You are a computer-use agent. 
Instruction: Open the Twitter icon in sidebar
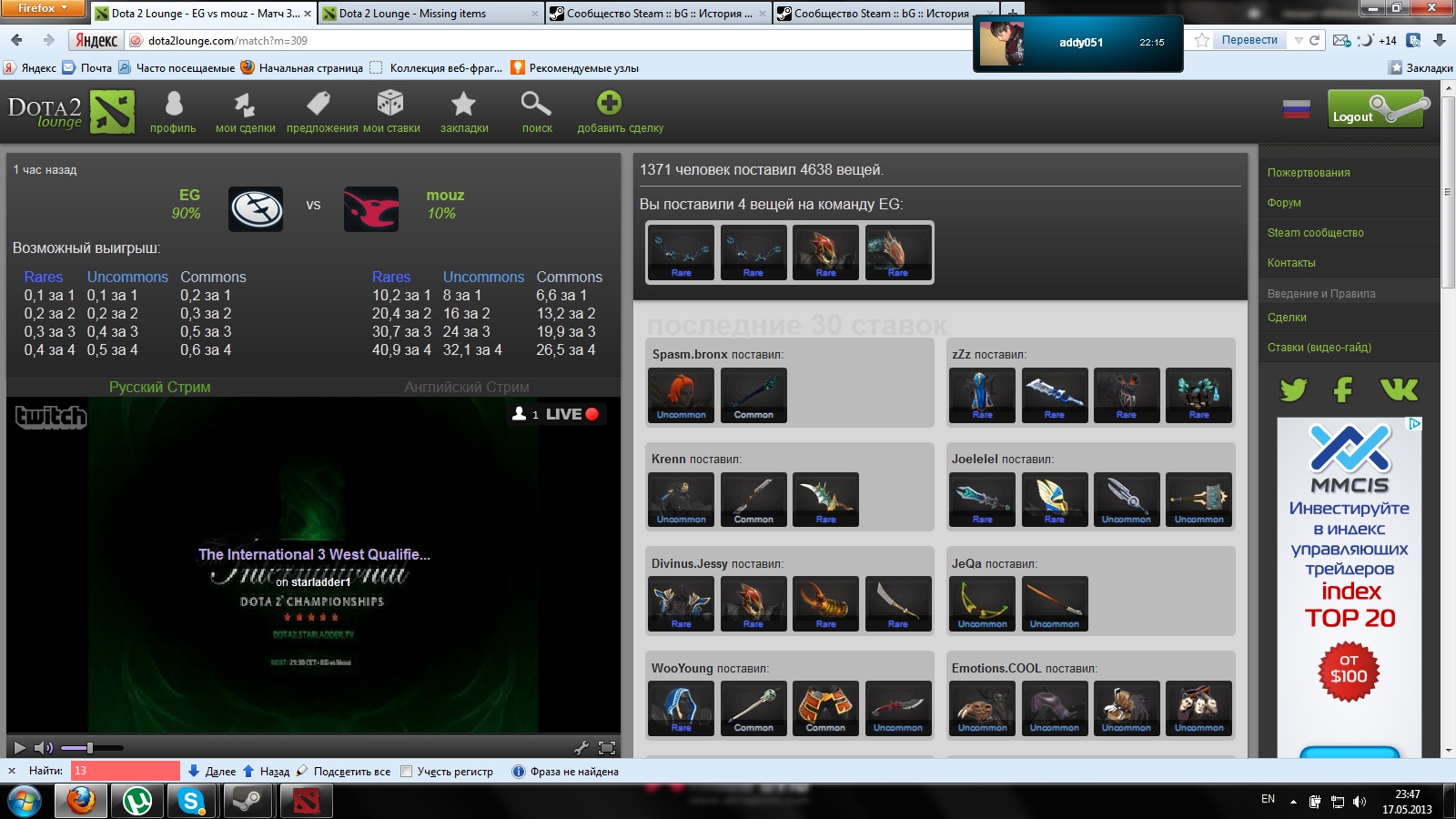click(x=1293, y=389)
